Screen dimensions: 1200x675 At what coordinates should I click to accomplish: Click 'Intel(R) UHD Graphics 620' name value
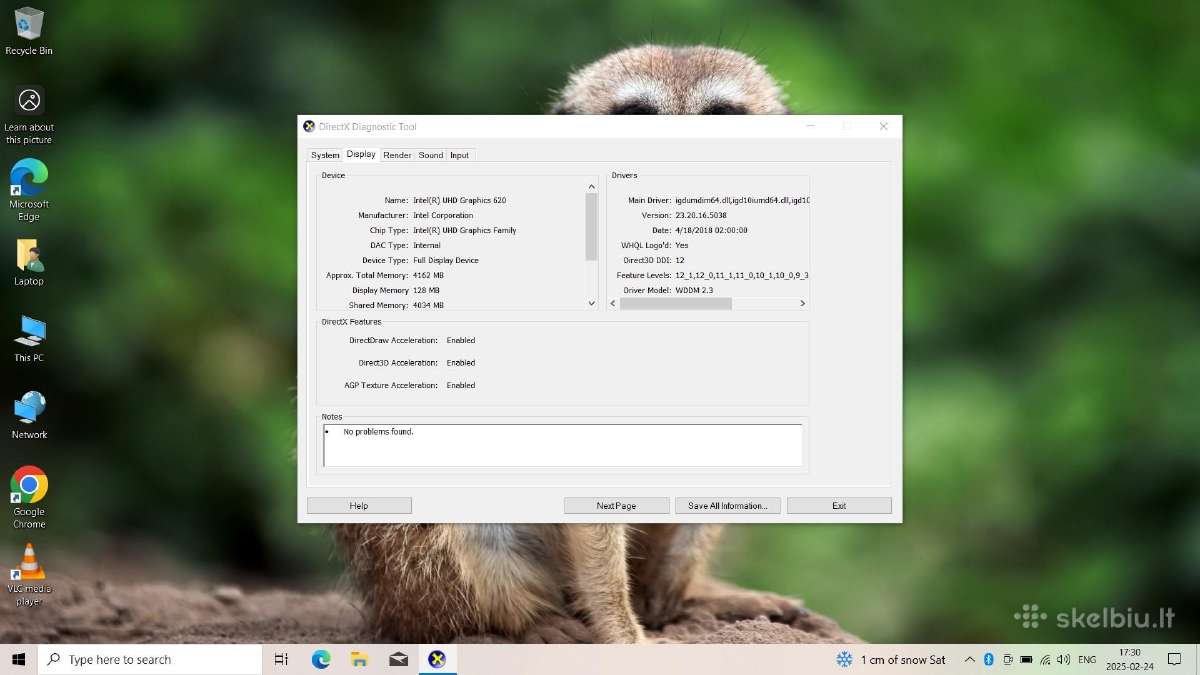459,200
